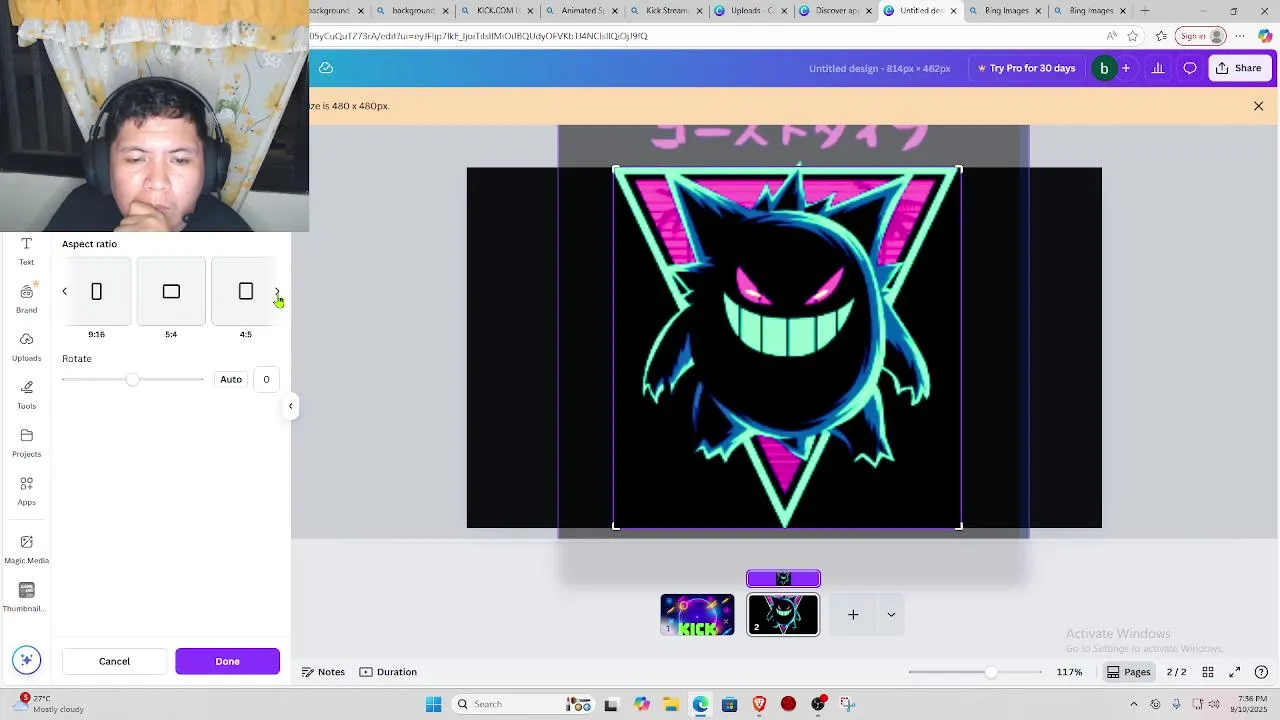
Task: Open grid view of pages
Action: tap(1208, 672)
